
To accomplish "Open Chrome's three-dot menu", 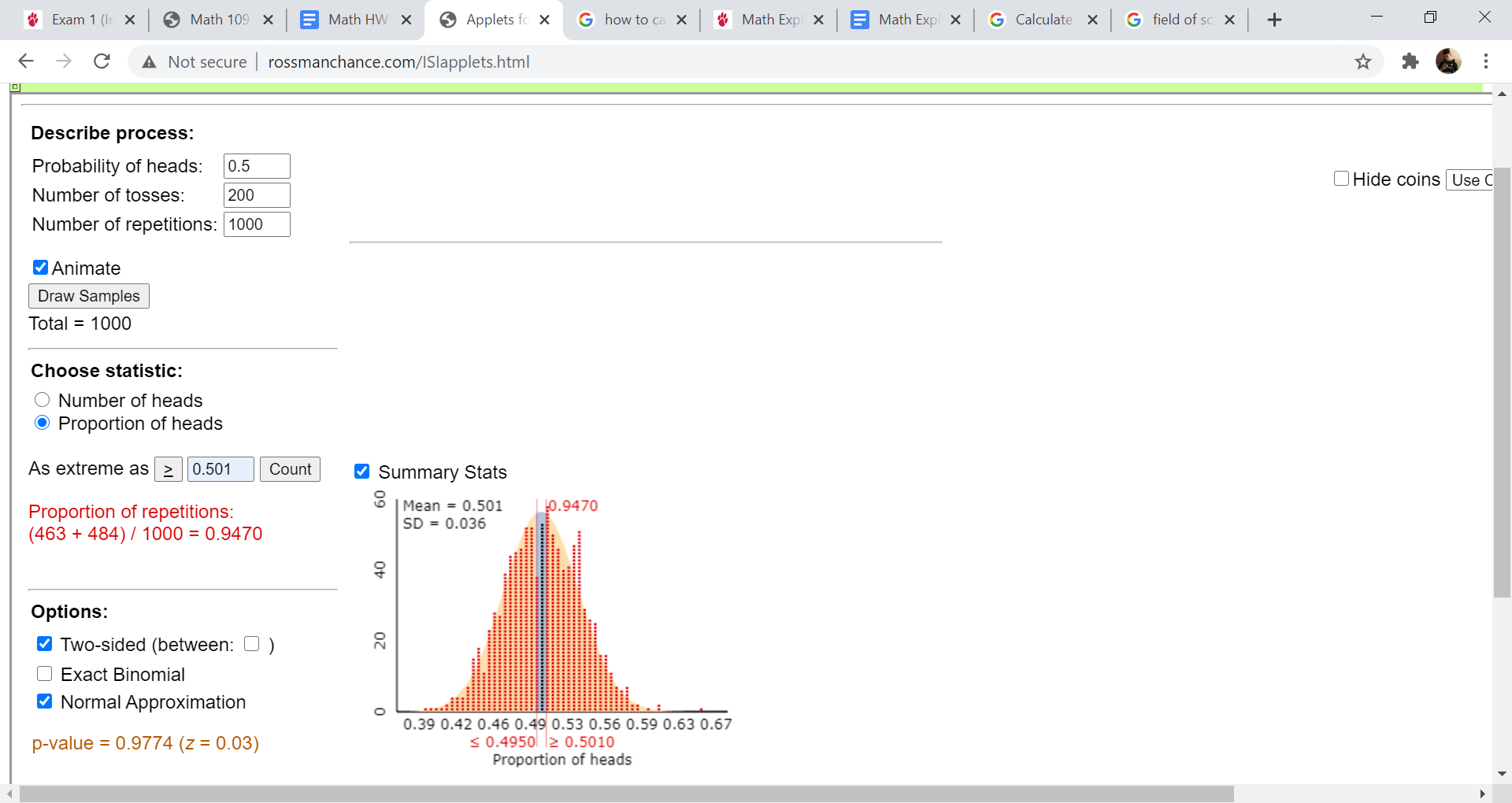I will pos(1486,61).
